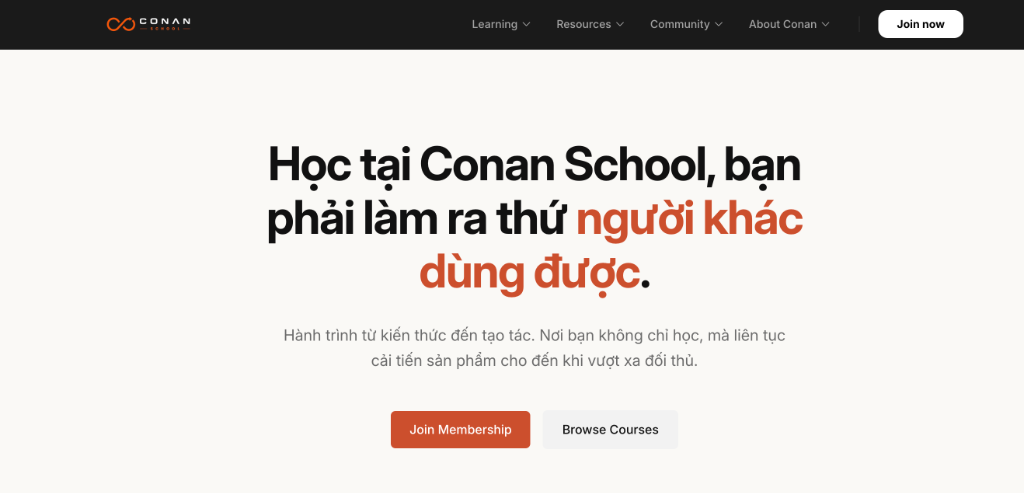The width and height of the screenshot is (1024, 493).
Task: Expand the chevron beside About Conan
Action: [825, 24]
